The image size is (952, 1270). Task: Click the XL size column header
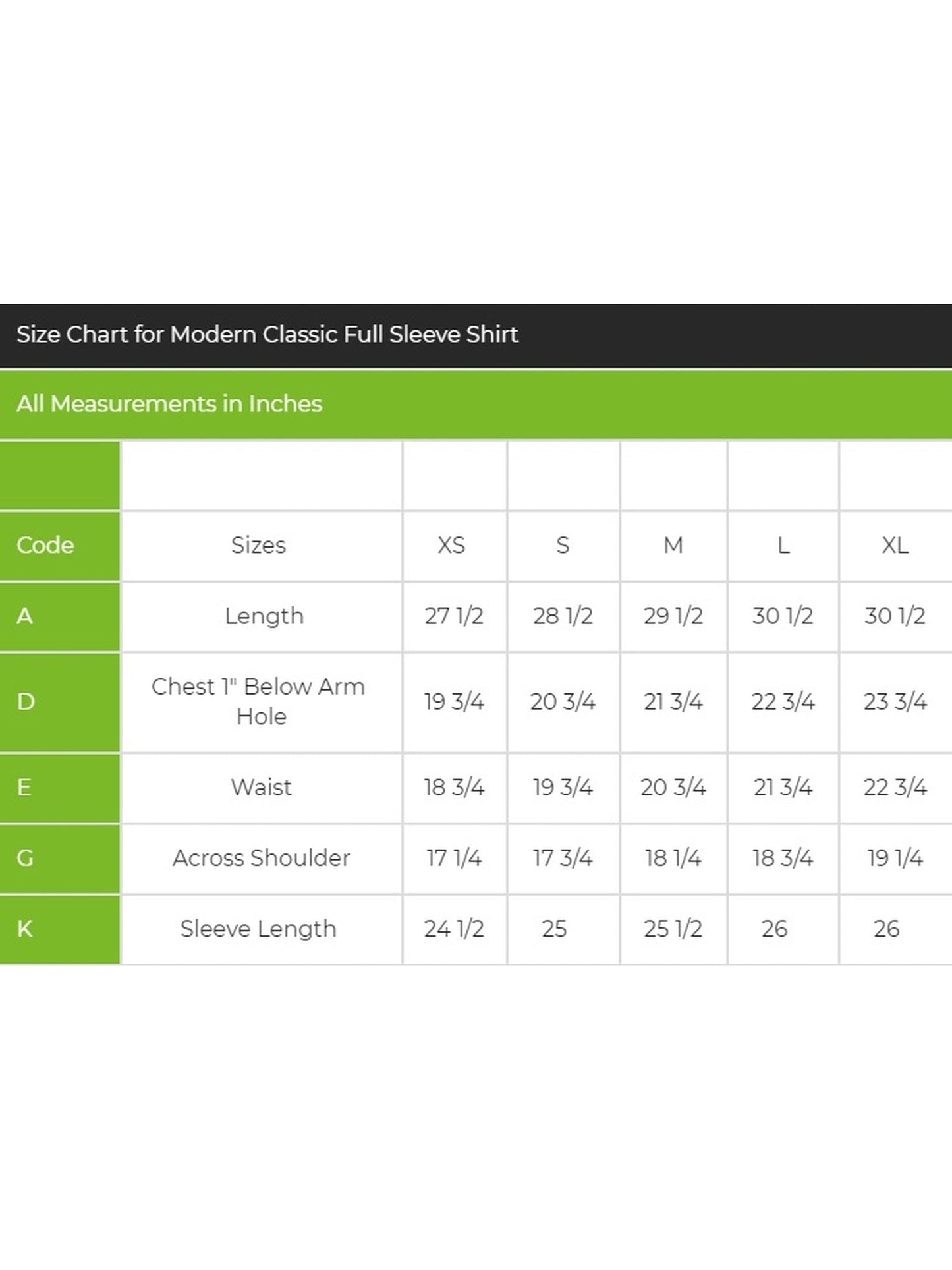tap(896, 546)
